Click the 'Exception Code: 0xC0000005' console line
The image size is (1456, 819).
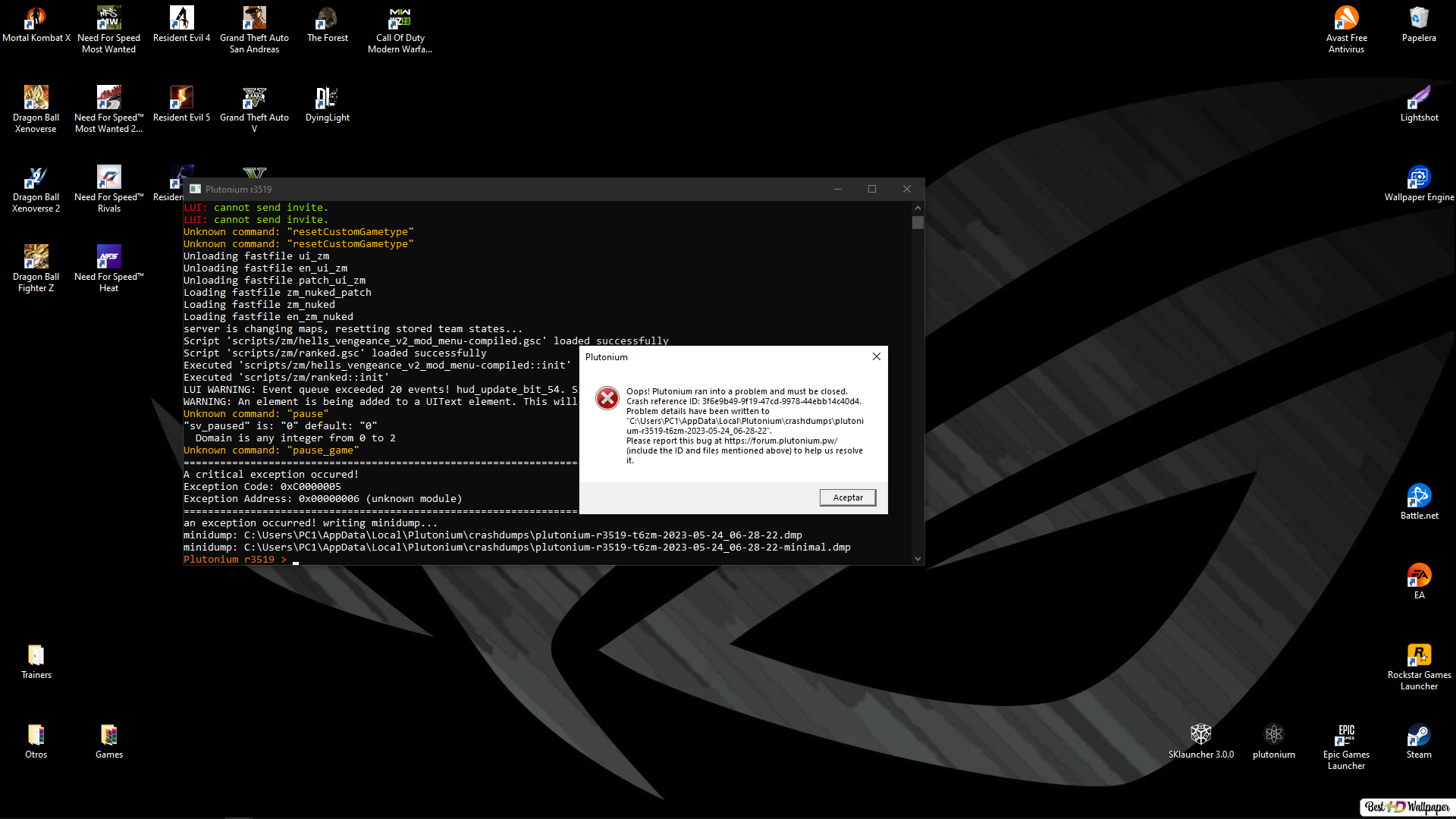point(262,487)
